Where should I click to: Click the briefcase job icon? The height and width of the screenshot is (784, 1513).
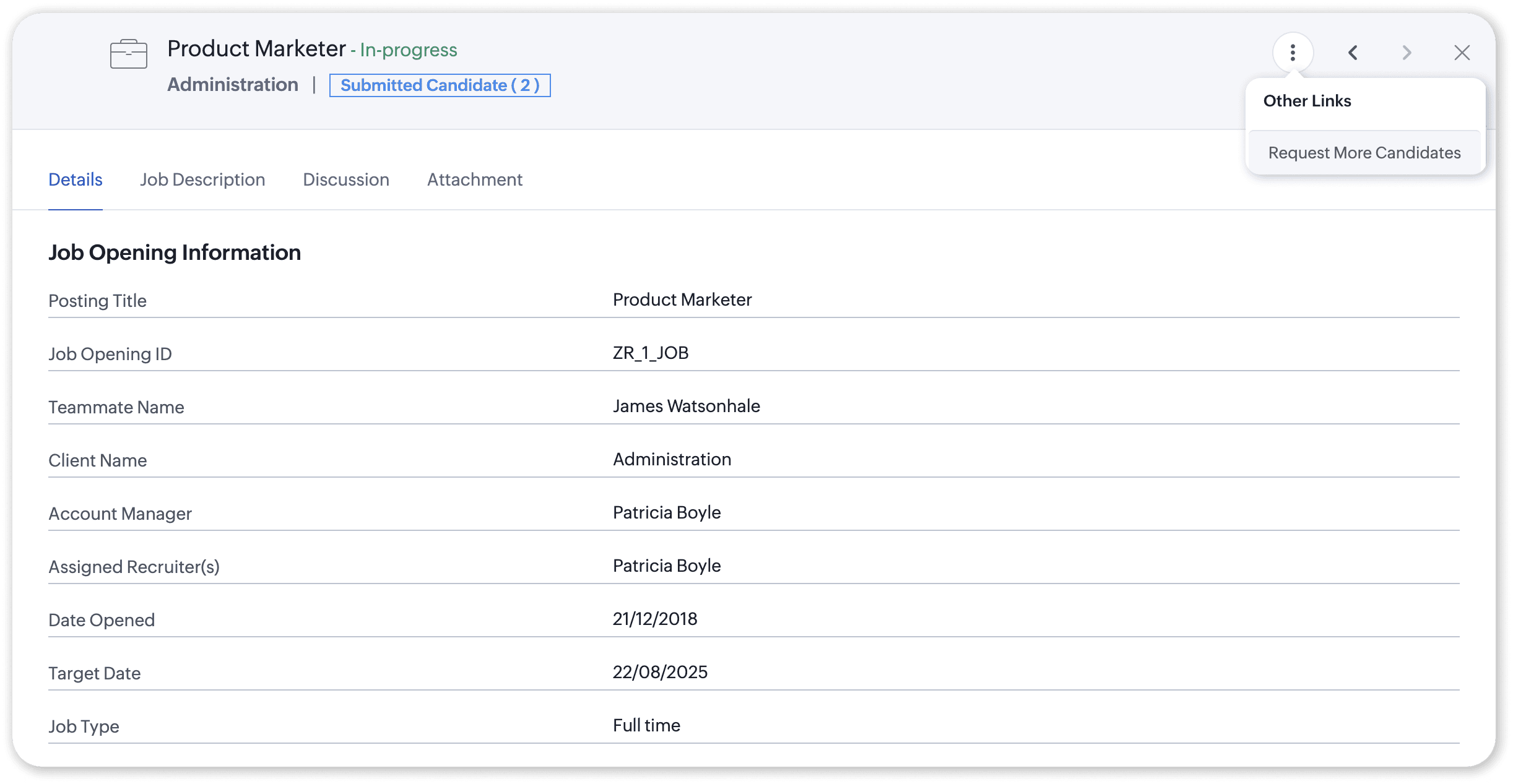128,54
